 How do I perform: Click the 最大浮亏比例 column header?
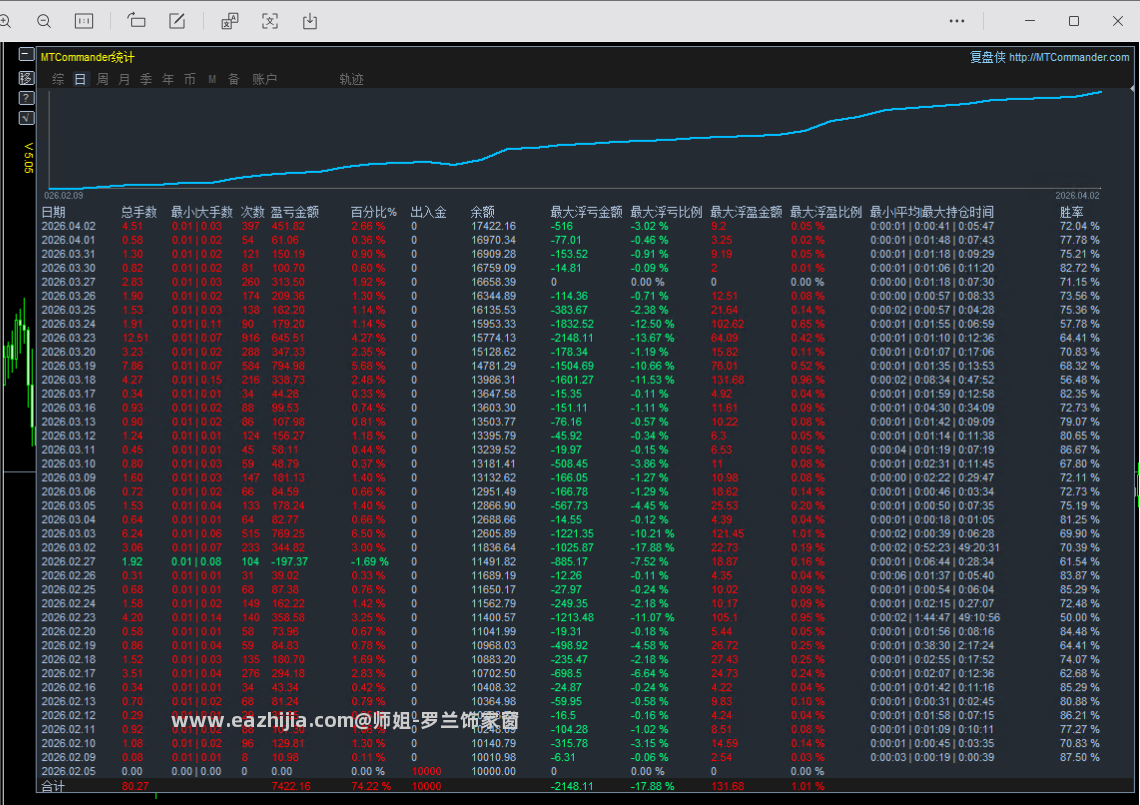tap(666, 212)
